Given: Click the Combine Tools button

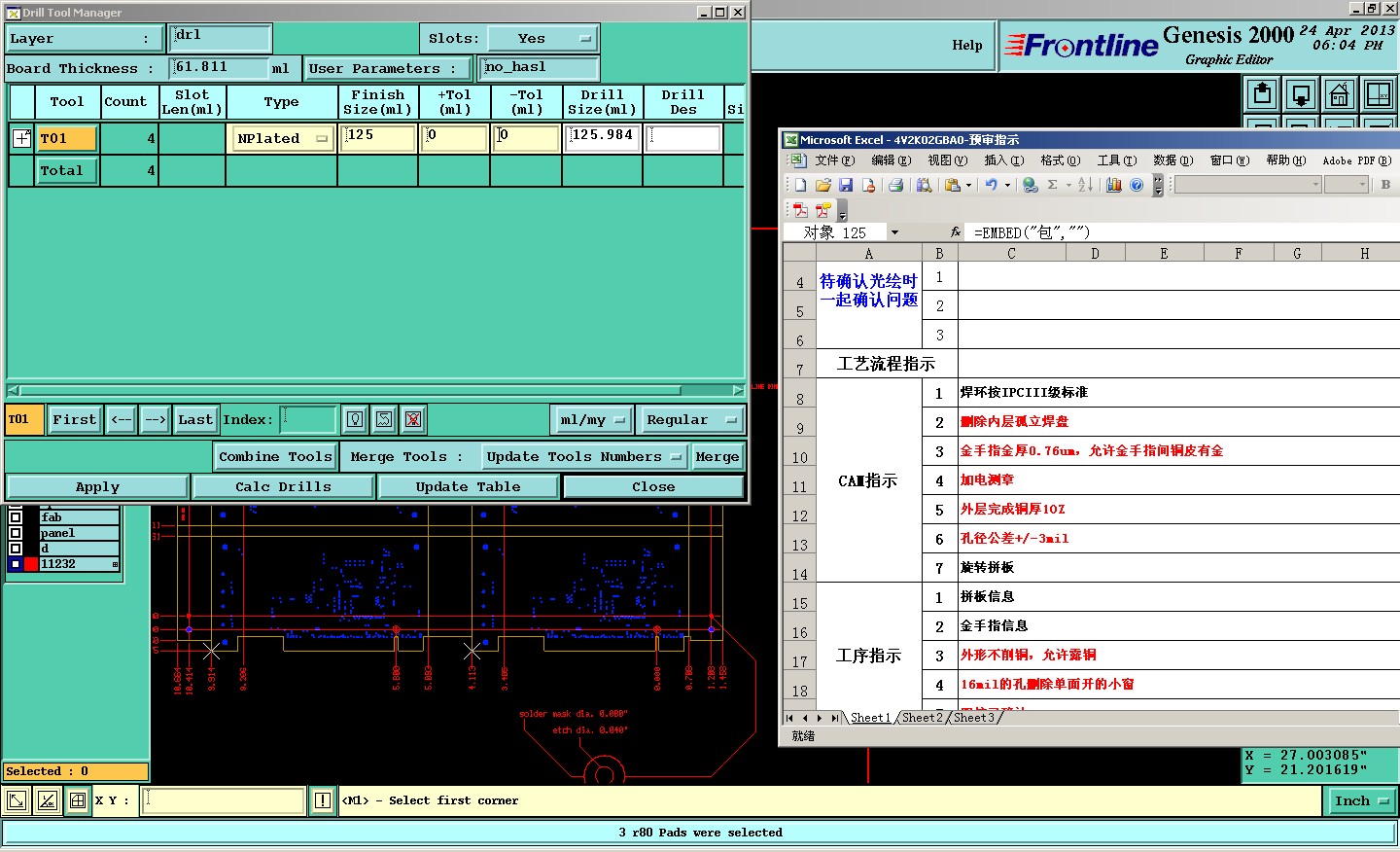Looking at the screenshot, I should click(275, 456).
